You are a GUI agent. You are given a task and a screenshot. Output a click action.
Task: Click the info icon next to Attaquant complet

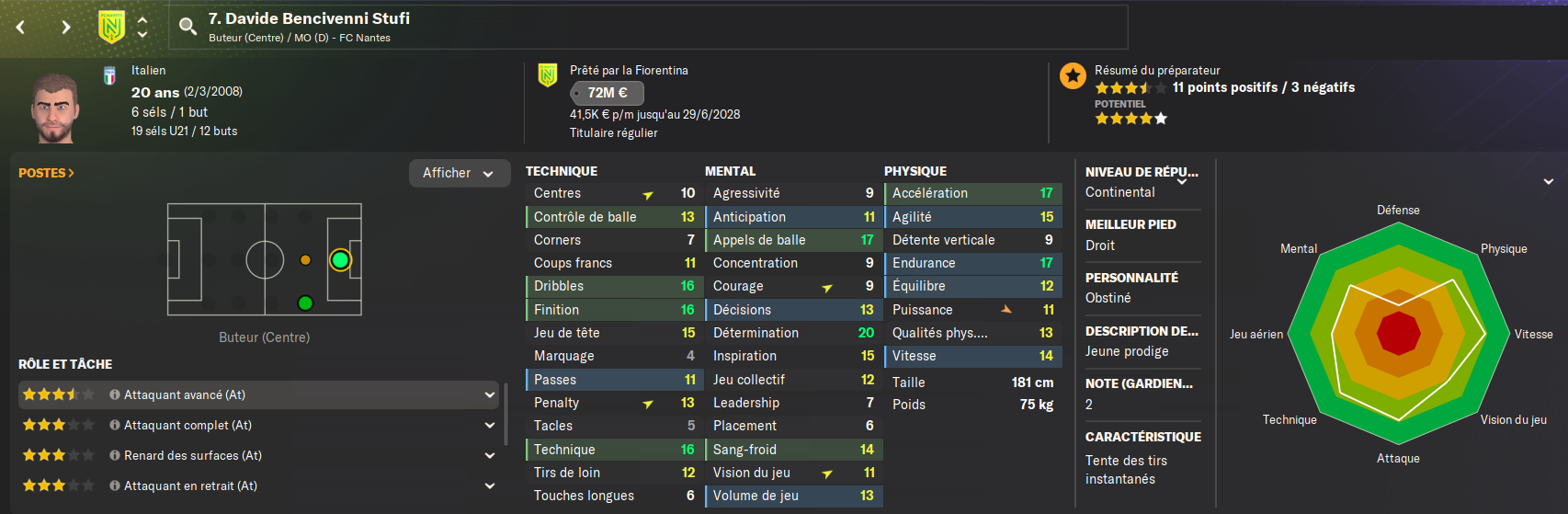(x=115, y=425)
